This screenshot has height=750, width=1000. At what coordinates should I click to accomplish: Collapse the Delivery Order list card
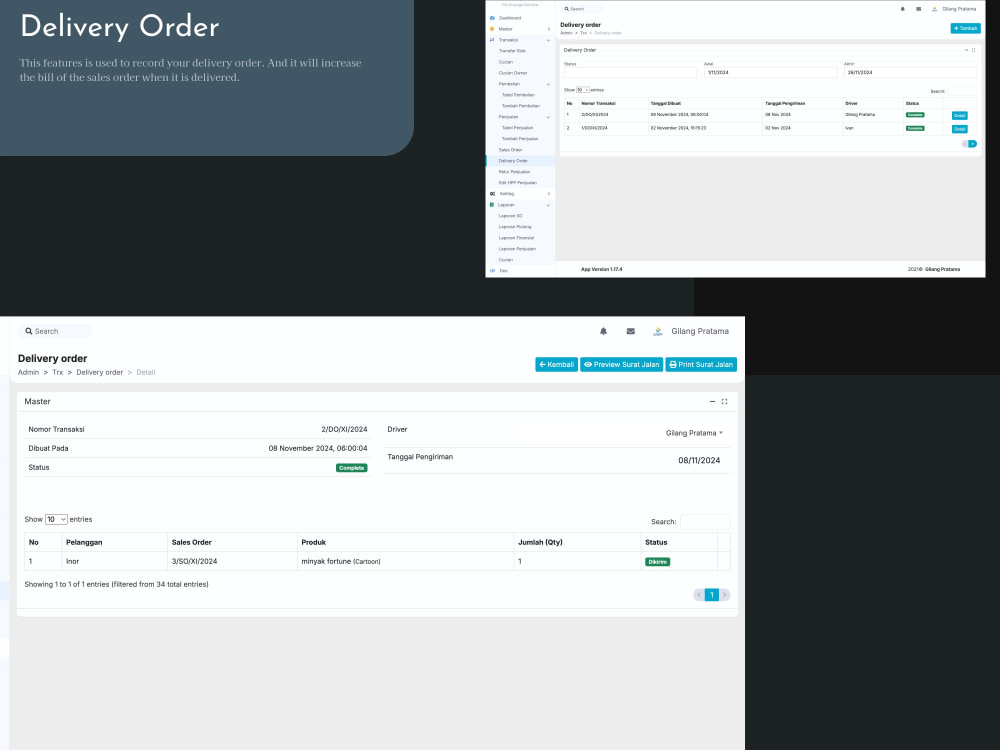(966, 50)
